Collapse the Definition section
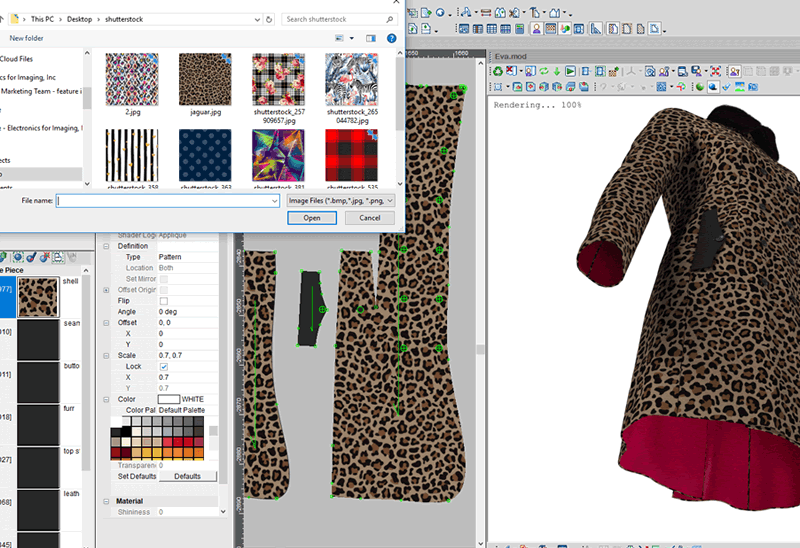Screen dimensions: 800x548 pyautogui.click(x=106, y=246)
